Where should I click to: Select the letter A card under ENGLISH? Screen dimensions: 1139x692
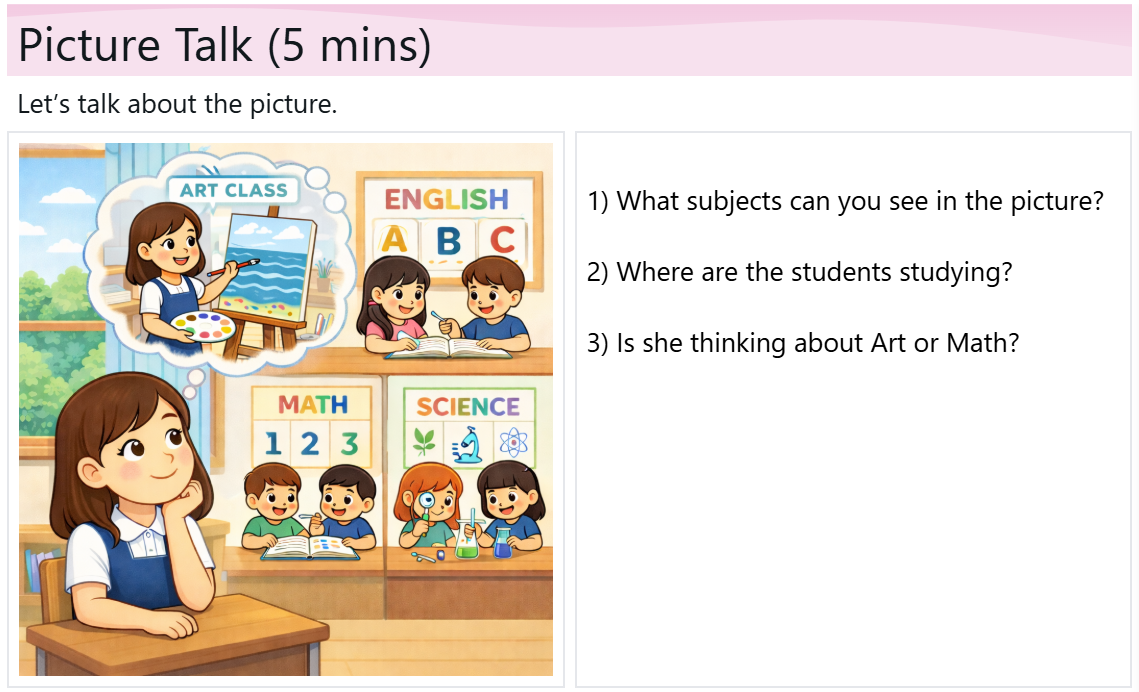tap(396, 240)
